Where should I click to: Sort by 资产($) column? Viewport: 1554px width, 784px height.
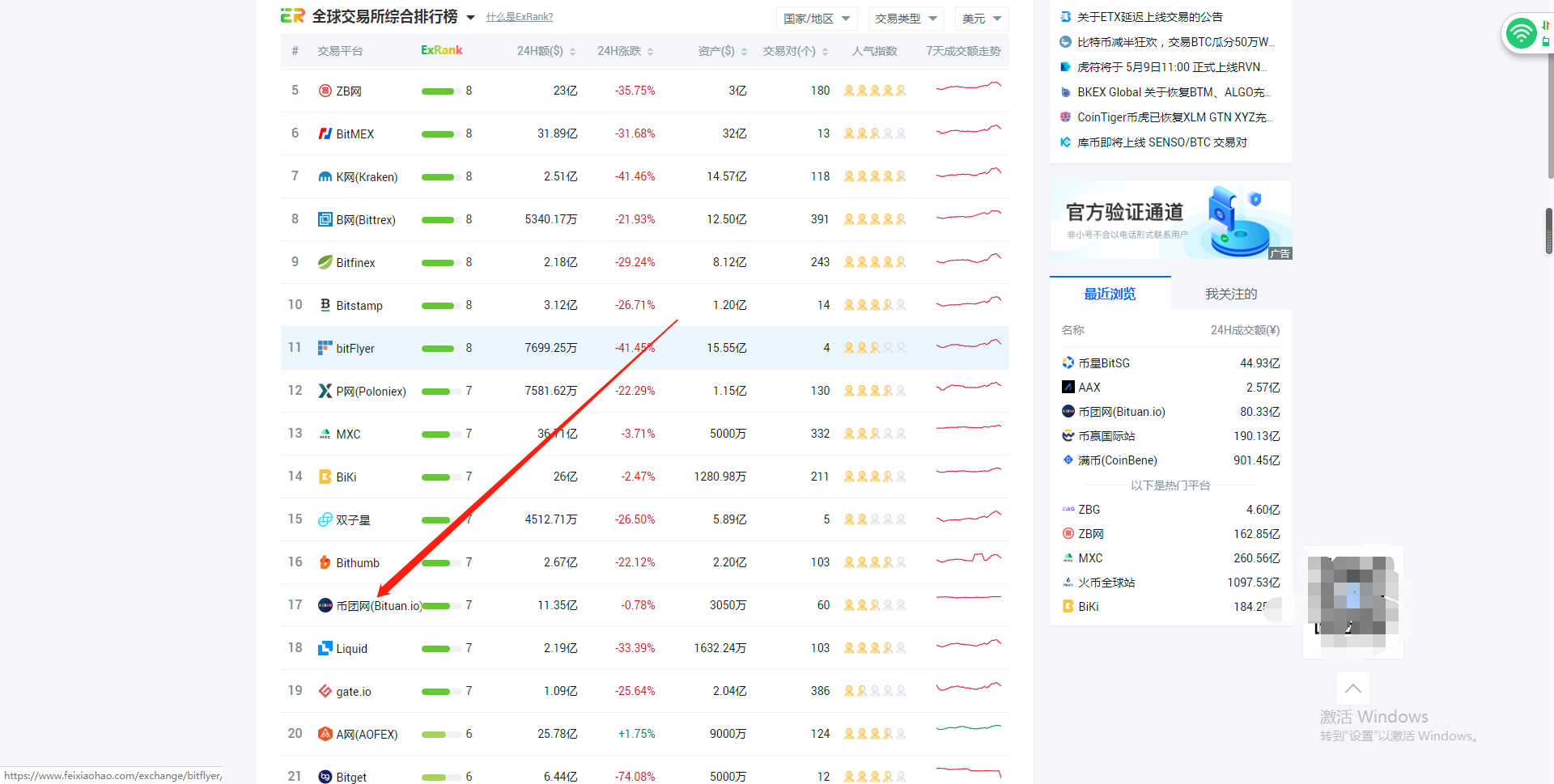pos(723,51)
